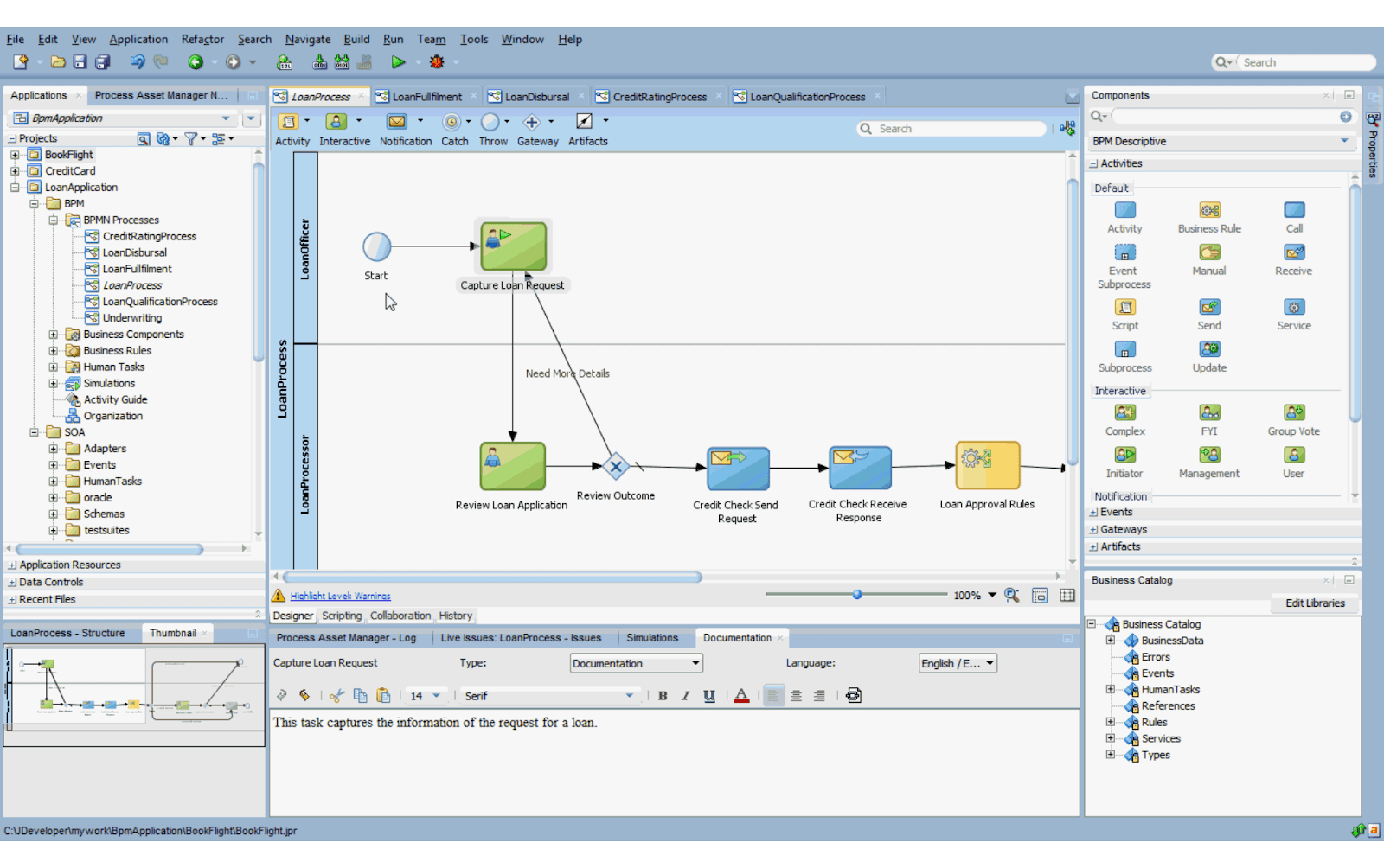Click the Loan Approval Rules task
The image size is (1384, 868).
point(988,466)
